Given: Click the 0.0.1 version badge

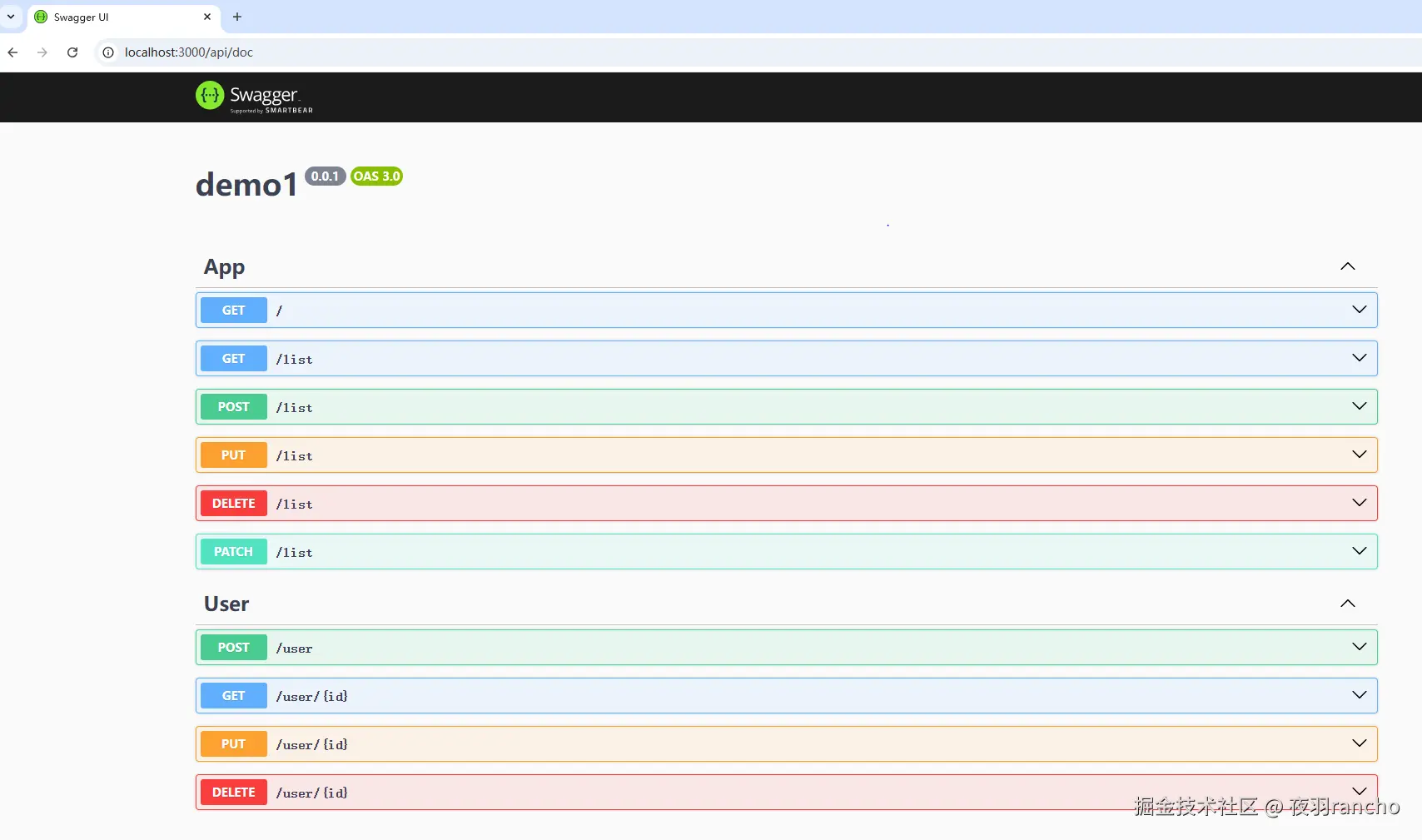Looking at the screenshot, I should [326, 176].
